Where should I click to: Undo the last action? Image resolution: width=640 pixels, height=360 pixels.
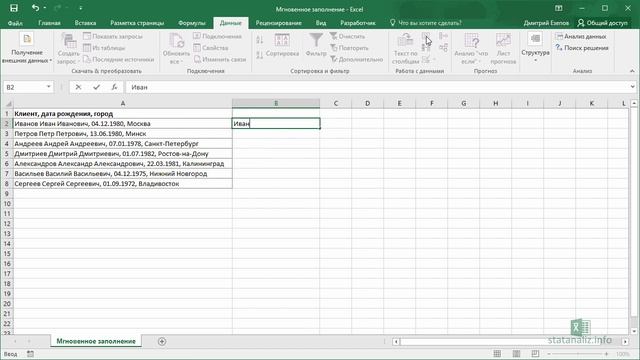(36, 8)
